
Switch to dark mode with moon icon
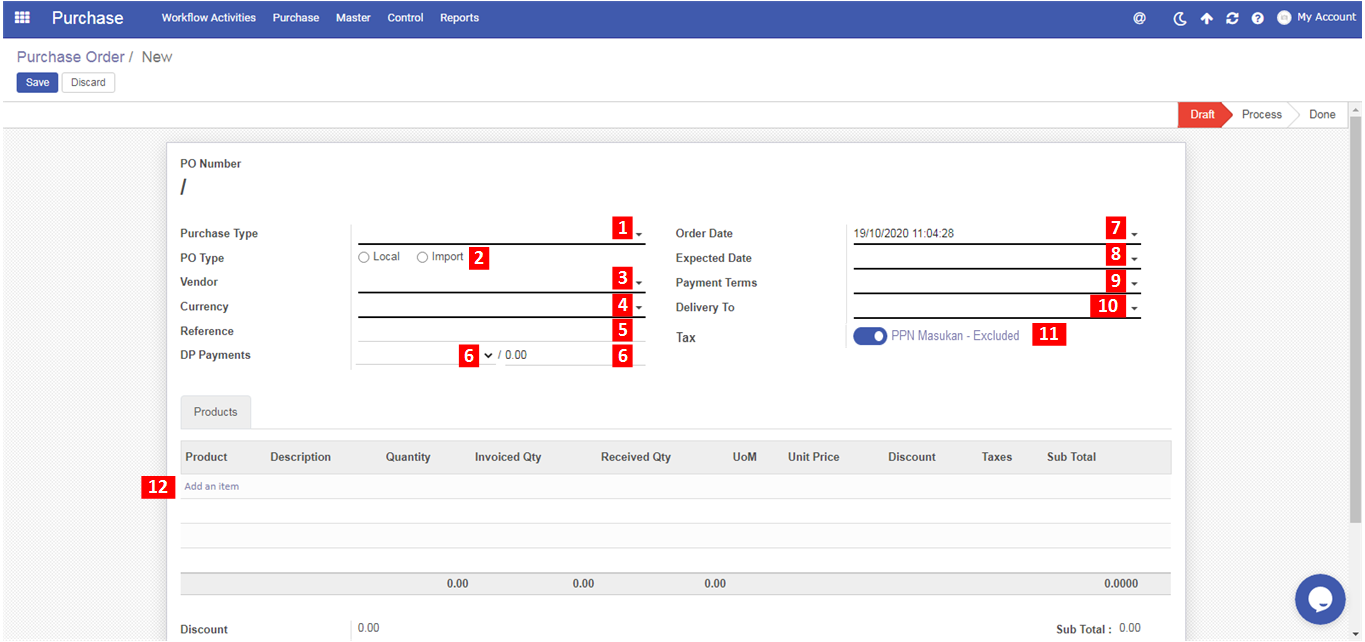1180,18
